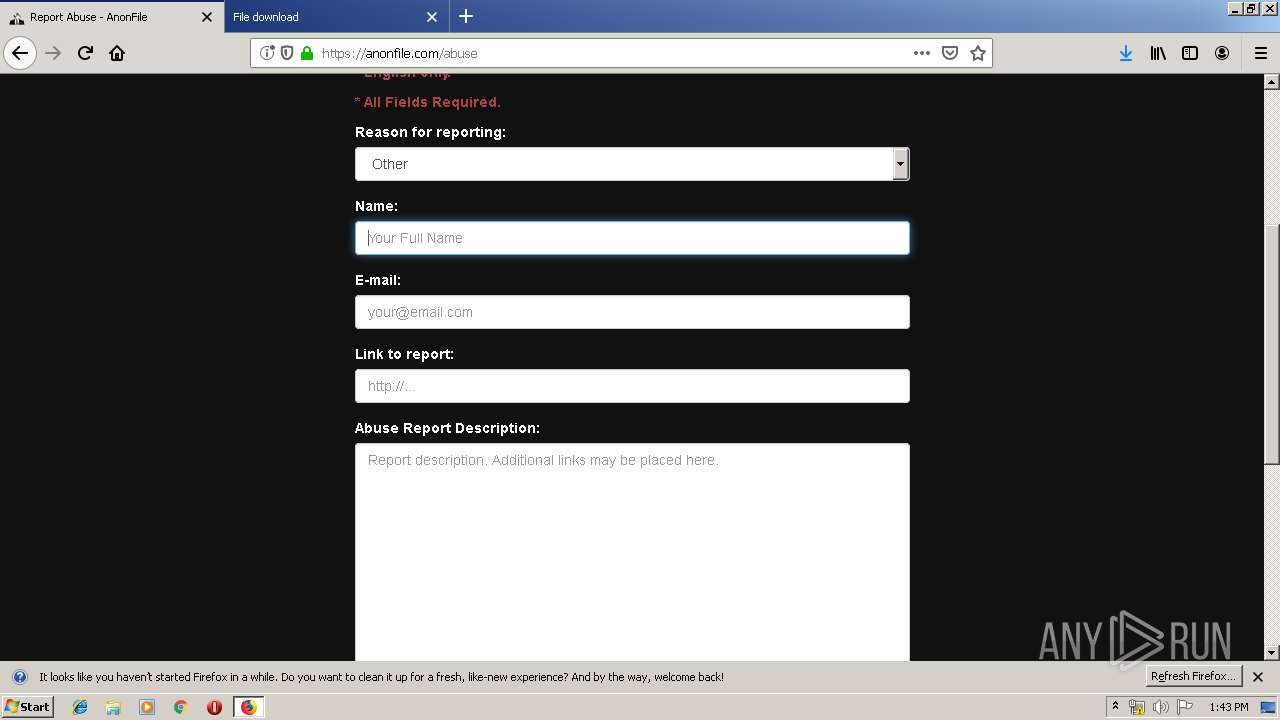Open Firefox account menu

1222,53
